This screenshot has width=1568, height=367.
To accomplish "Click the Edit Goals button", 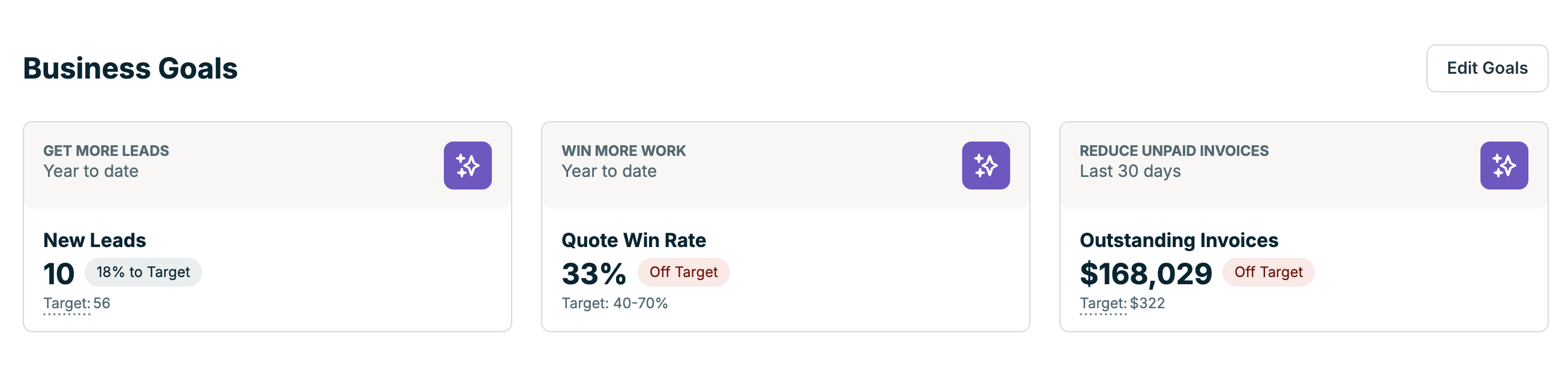I will 1486,68.
